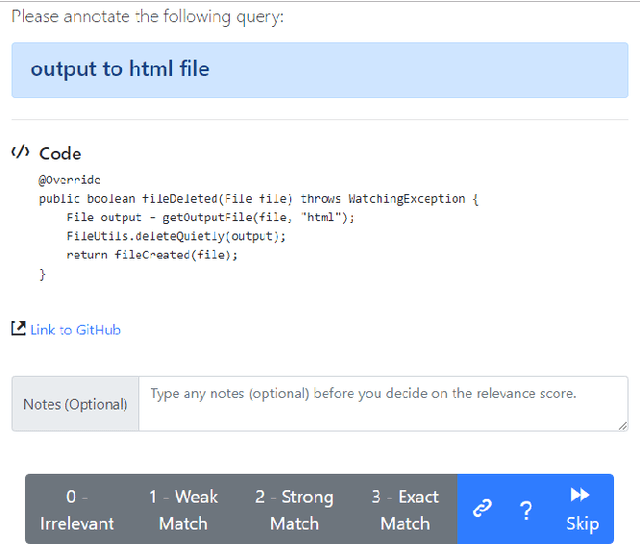The width and height of the screenshot is (640, 544).
Task: Click the 'return fileCreated(file);' code line
Action: 152,255
